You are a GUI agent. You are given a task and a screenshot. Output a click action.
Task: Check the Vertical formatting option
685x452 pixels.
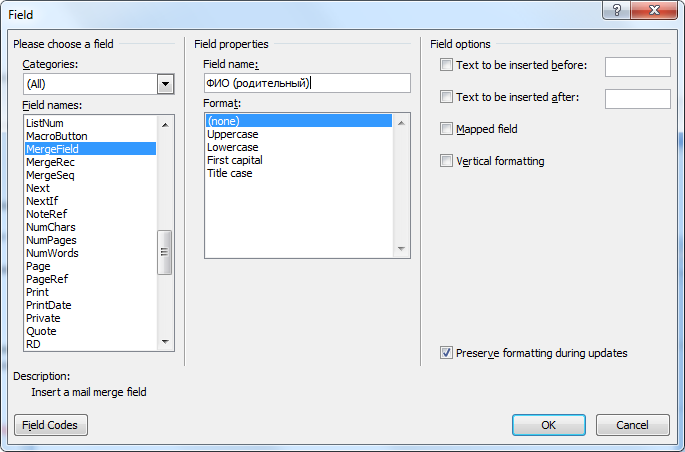446,161
